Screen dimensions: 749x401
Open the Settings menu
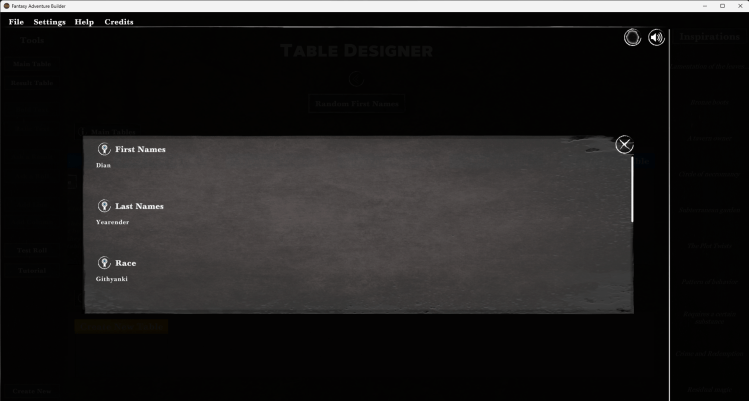pyautogui.click(x=50, y=22)
